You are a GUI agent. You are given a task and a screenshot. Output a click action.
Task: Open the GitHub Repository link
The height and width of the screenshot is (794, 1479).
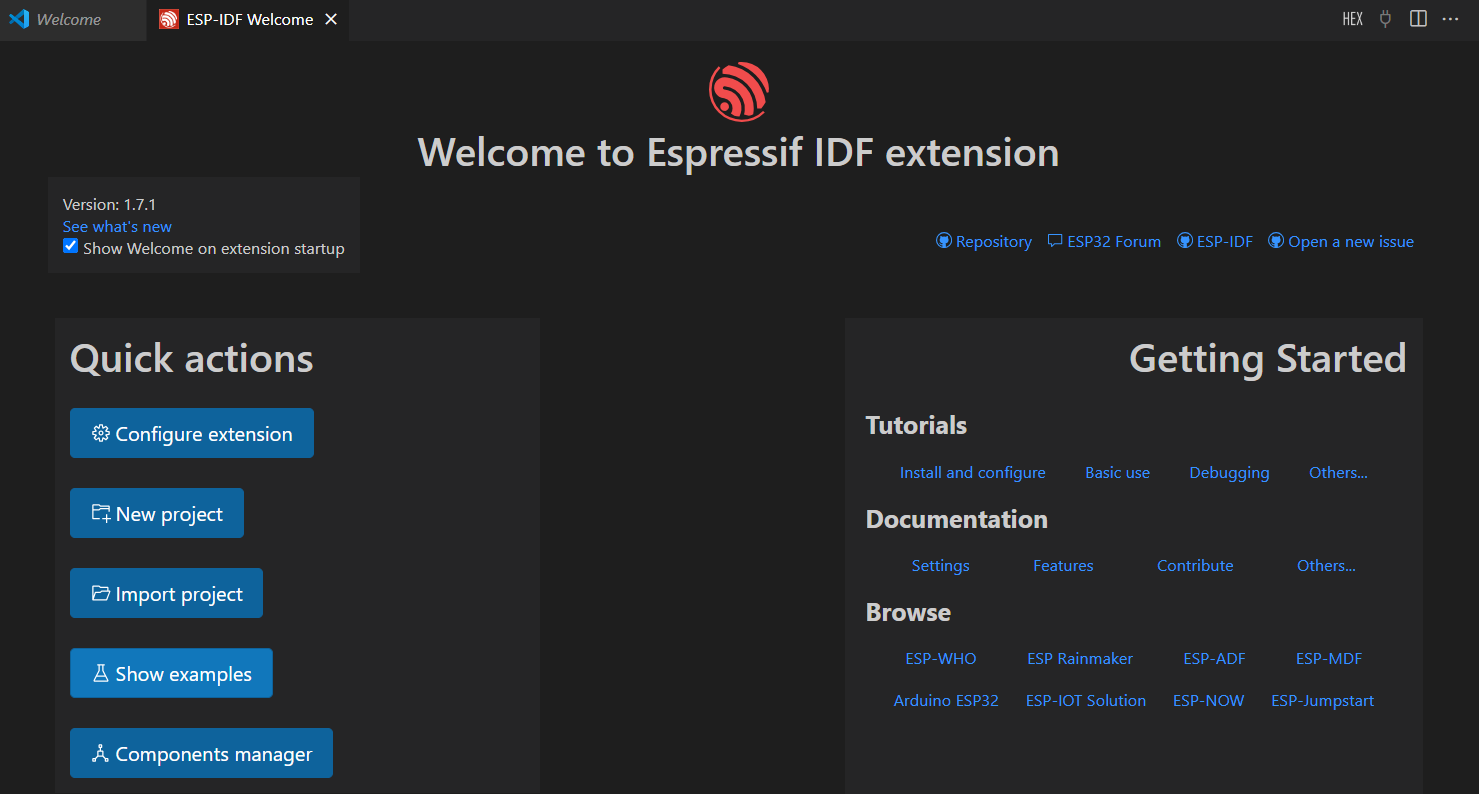pyautogui.click(x=984, y=241)
